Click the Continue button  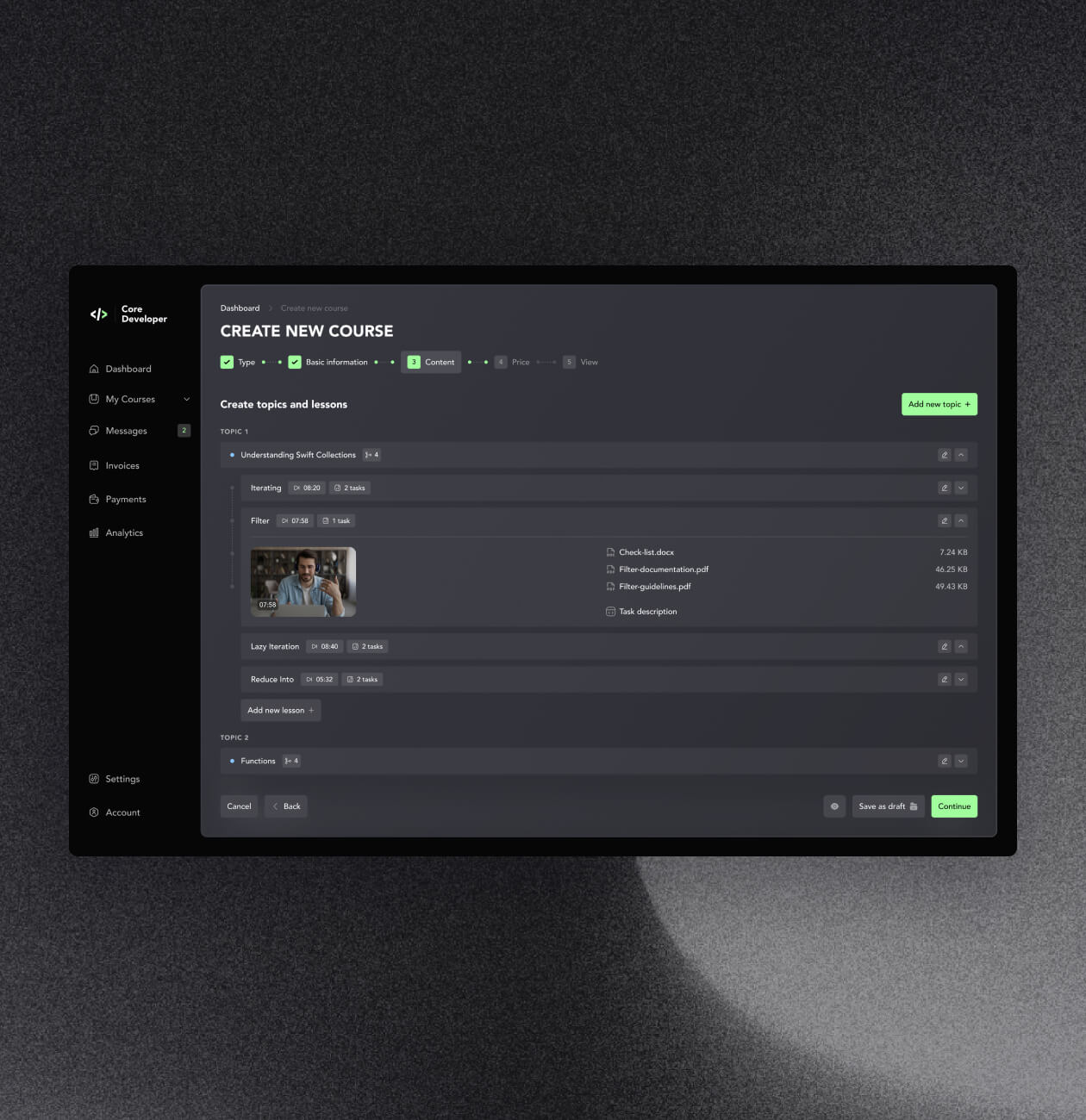coord(954,806)
